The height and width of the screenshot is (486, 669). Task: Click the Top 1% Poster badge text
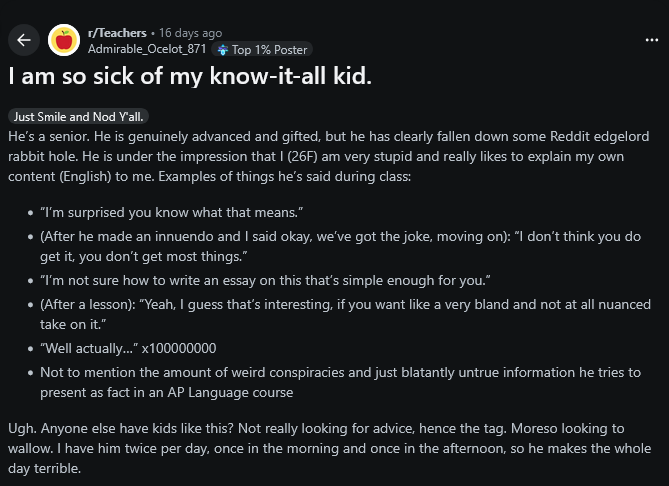(x=269, y=49)
